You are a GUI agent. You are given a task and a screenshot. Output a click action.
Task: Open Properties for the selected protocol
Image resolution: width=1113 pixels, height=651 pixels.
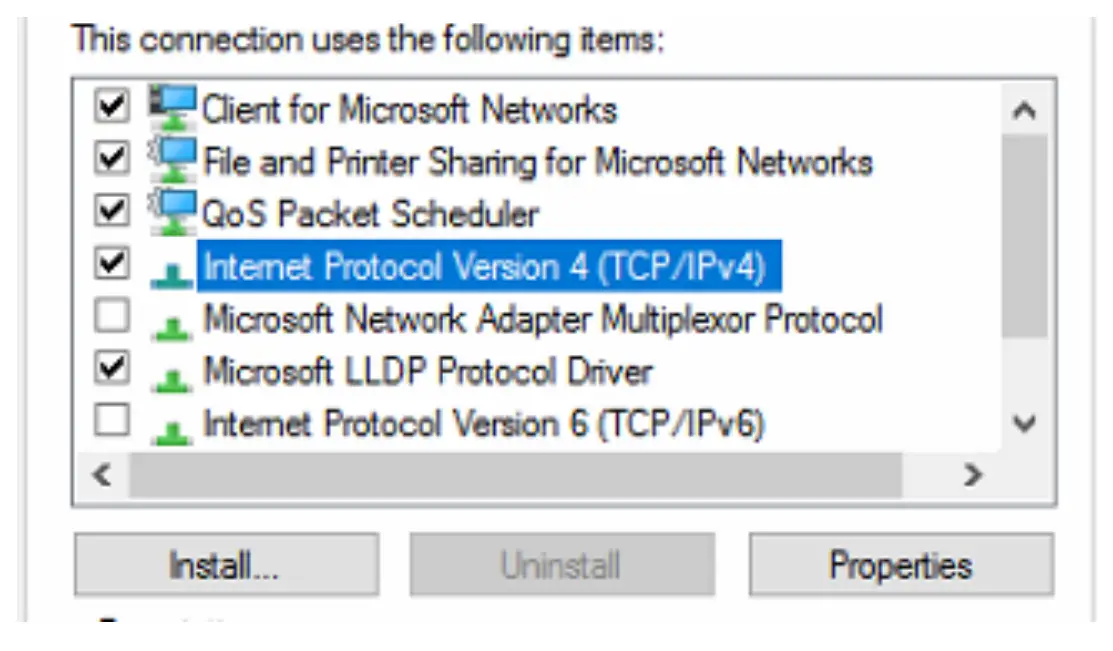tap(899, 565)
